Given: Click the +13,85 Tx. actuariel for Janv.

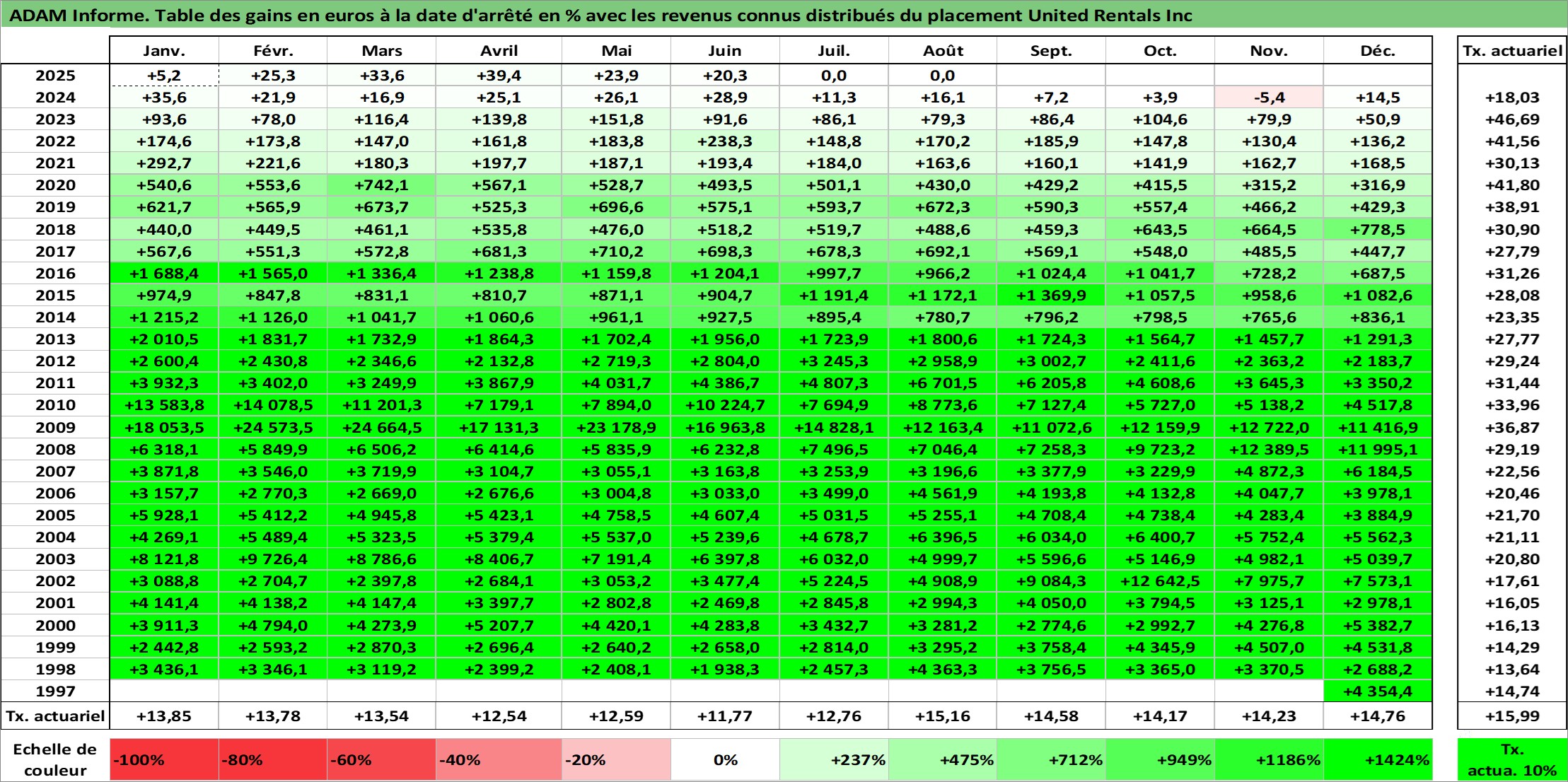Looking at the screenshot, I should tap(164, 716).
